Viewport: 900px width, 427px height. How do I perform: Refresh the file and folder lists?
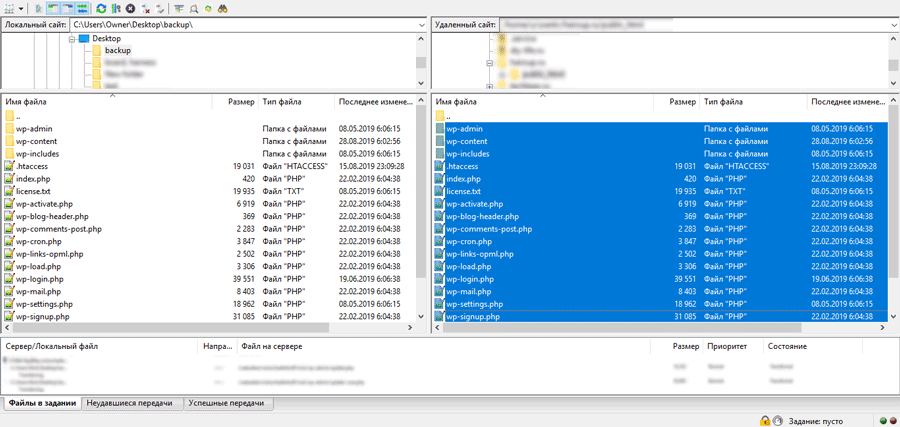pos(101,8)
